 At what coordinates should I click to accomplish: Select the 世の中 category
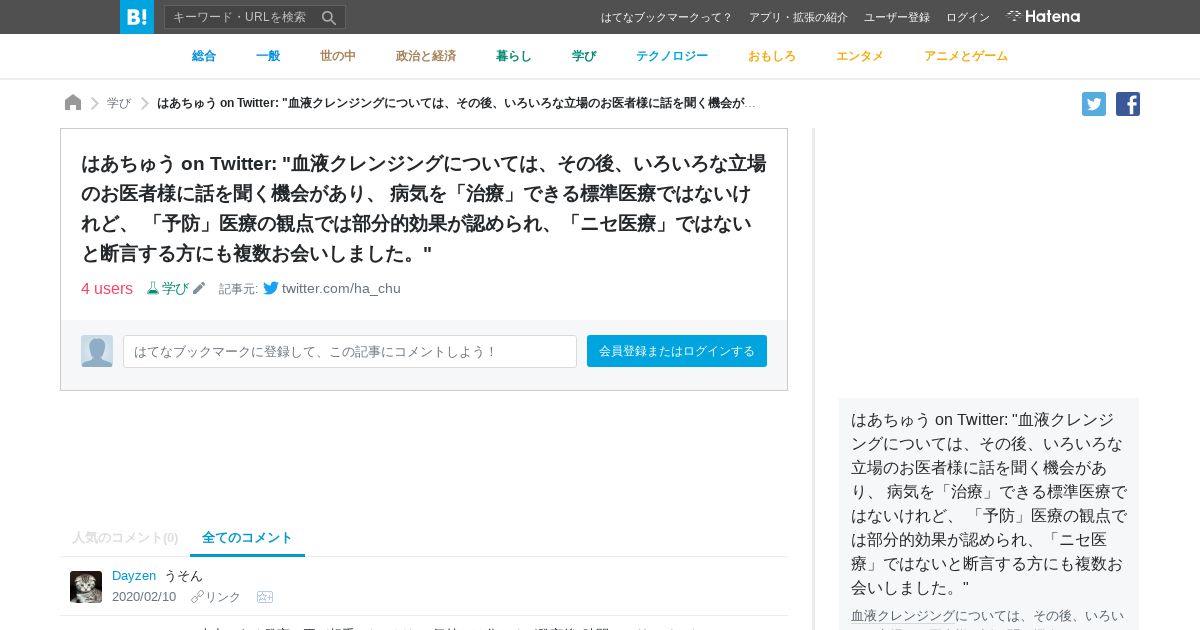tap(338, 56)
